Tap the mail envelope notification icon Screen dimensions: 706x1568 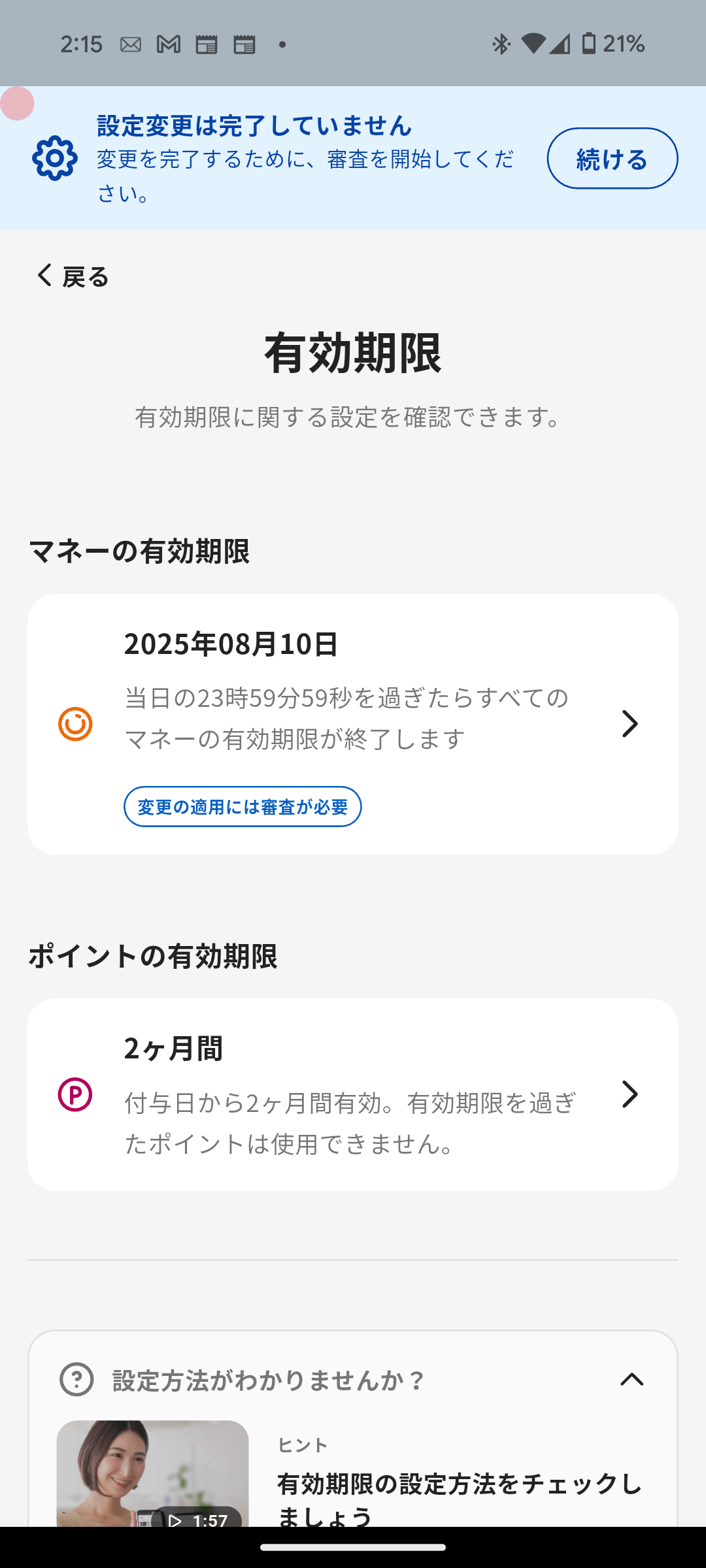click(x=131, y=44)
